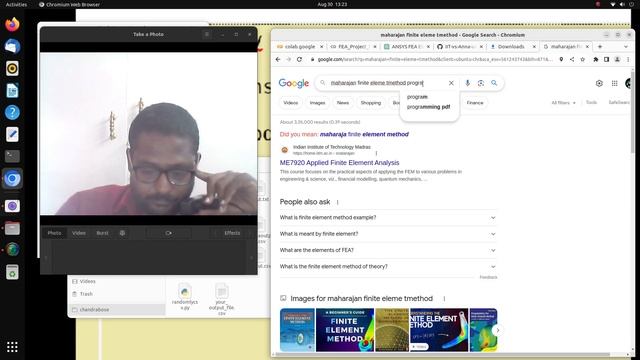This screenshot has width=640, height=360.
Task: Take a photo with the shutter button
Action: pos(169,233)
